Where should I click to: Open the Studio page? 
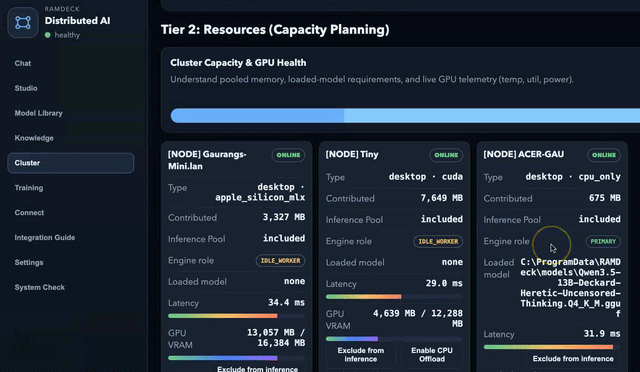26,88
